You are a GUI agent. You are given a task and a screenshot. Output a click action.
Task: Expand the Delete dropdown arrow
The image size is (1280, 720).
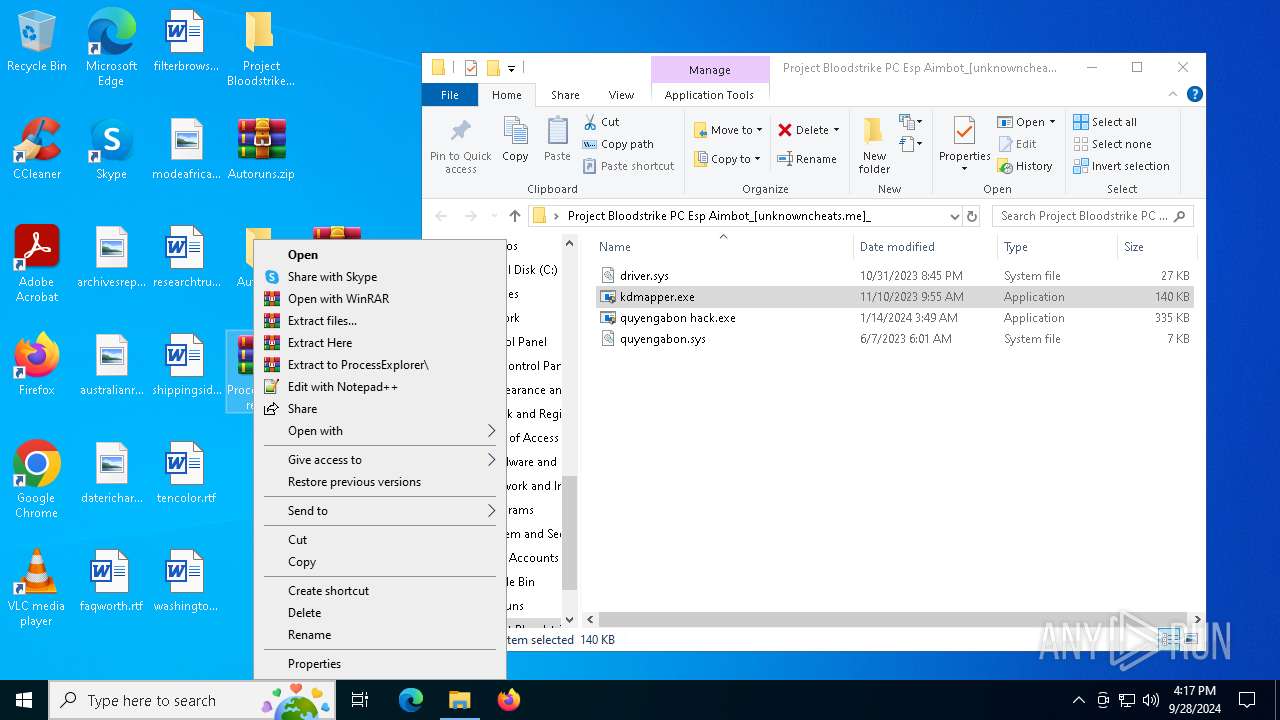(x=836, y=130)
